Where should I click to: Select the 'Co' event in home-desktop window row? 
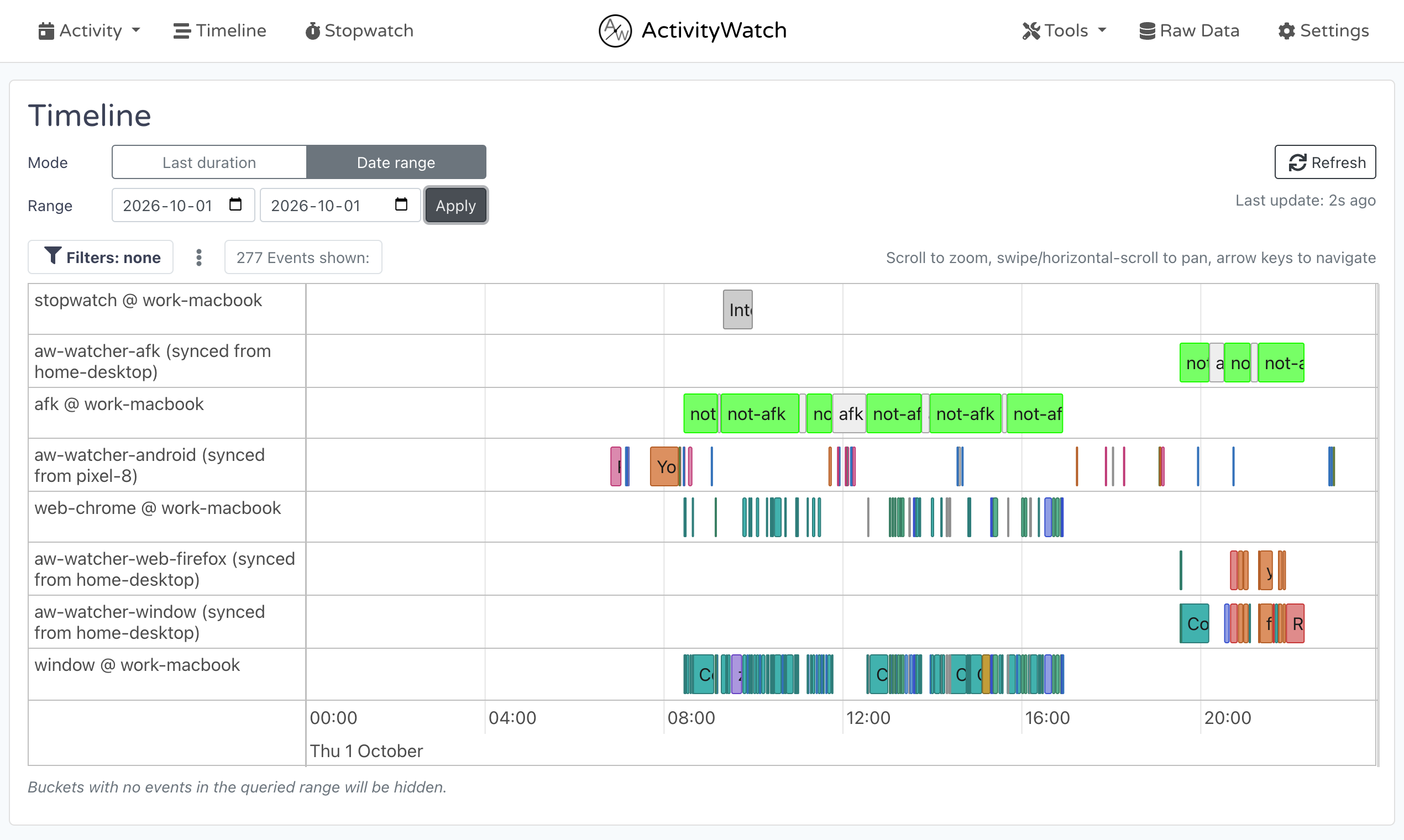point(1194,623)
